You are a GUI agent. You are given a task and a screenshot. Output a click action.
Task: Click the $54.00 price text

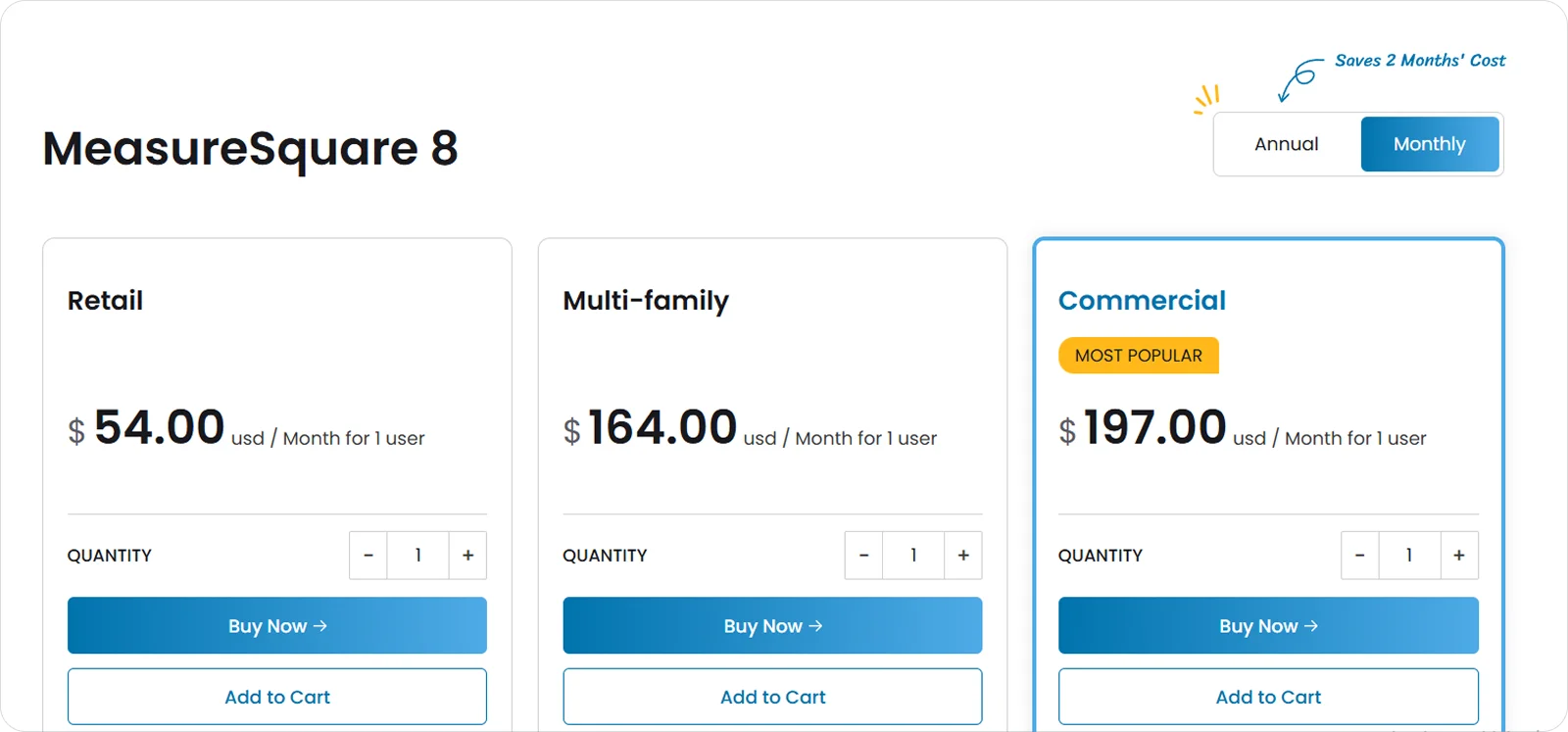(146, 428)
